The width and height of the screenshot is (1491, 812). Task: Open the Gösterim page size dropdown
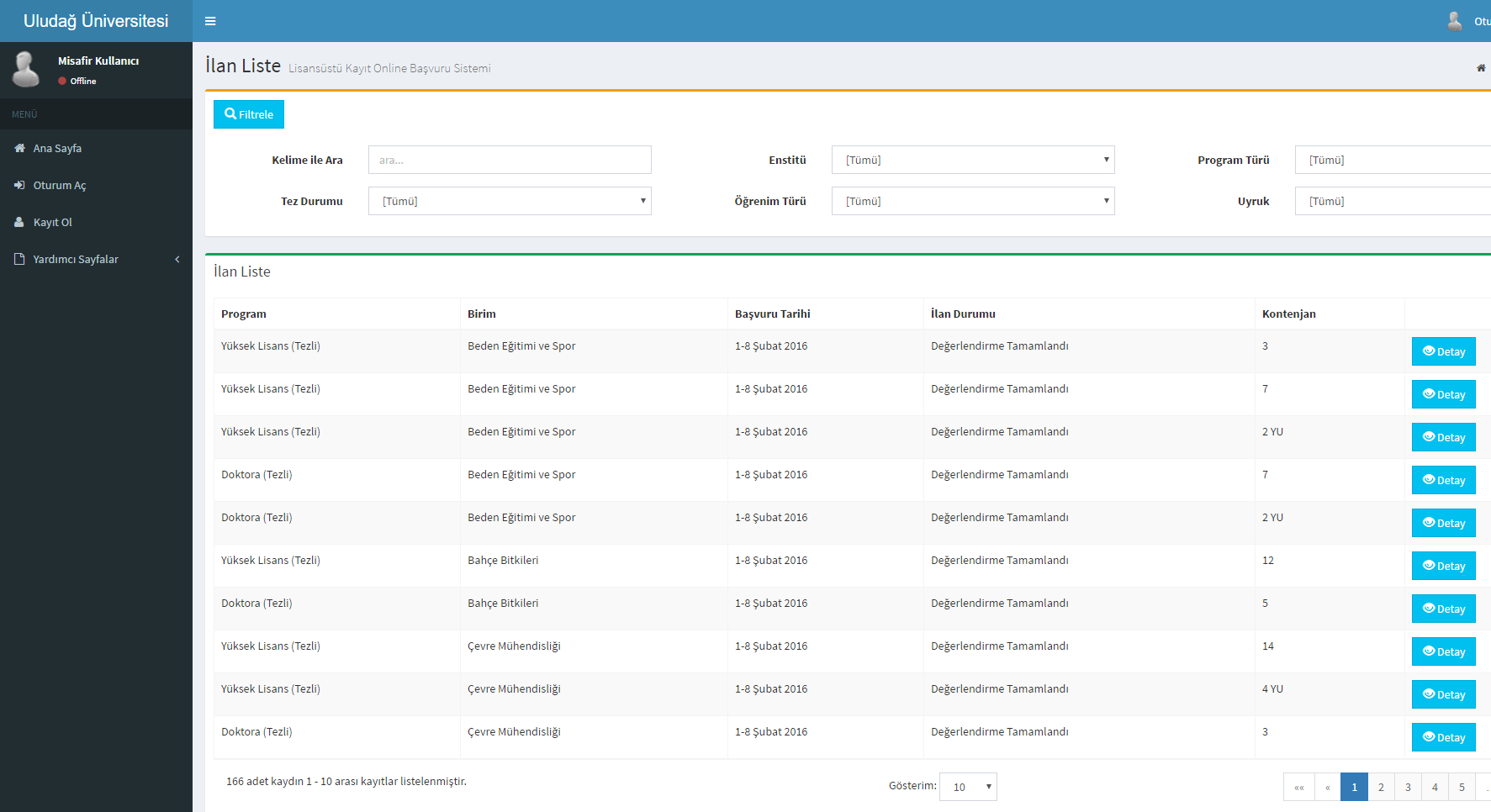click(x=968, y=787)
